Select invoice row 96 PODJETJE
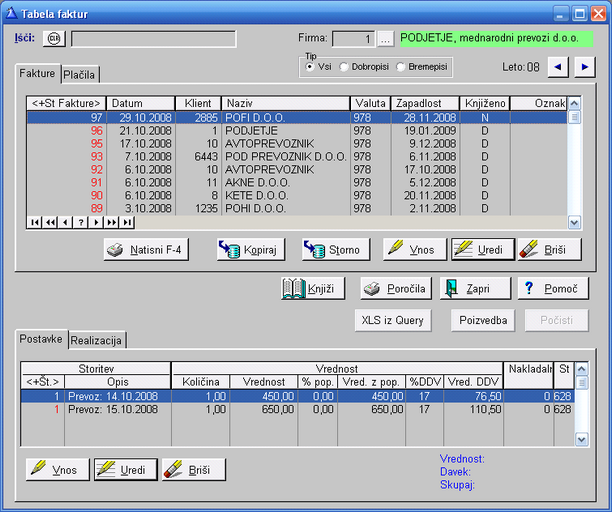 point(297,131)
